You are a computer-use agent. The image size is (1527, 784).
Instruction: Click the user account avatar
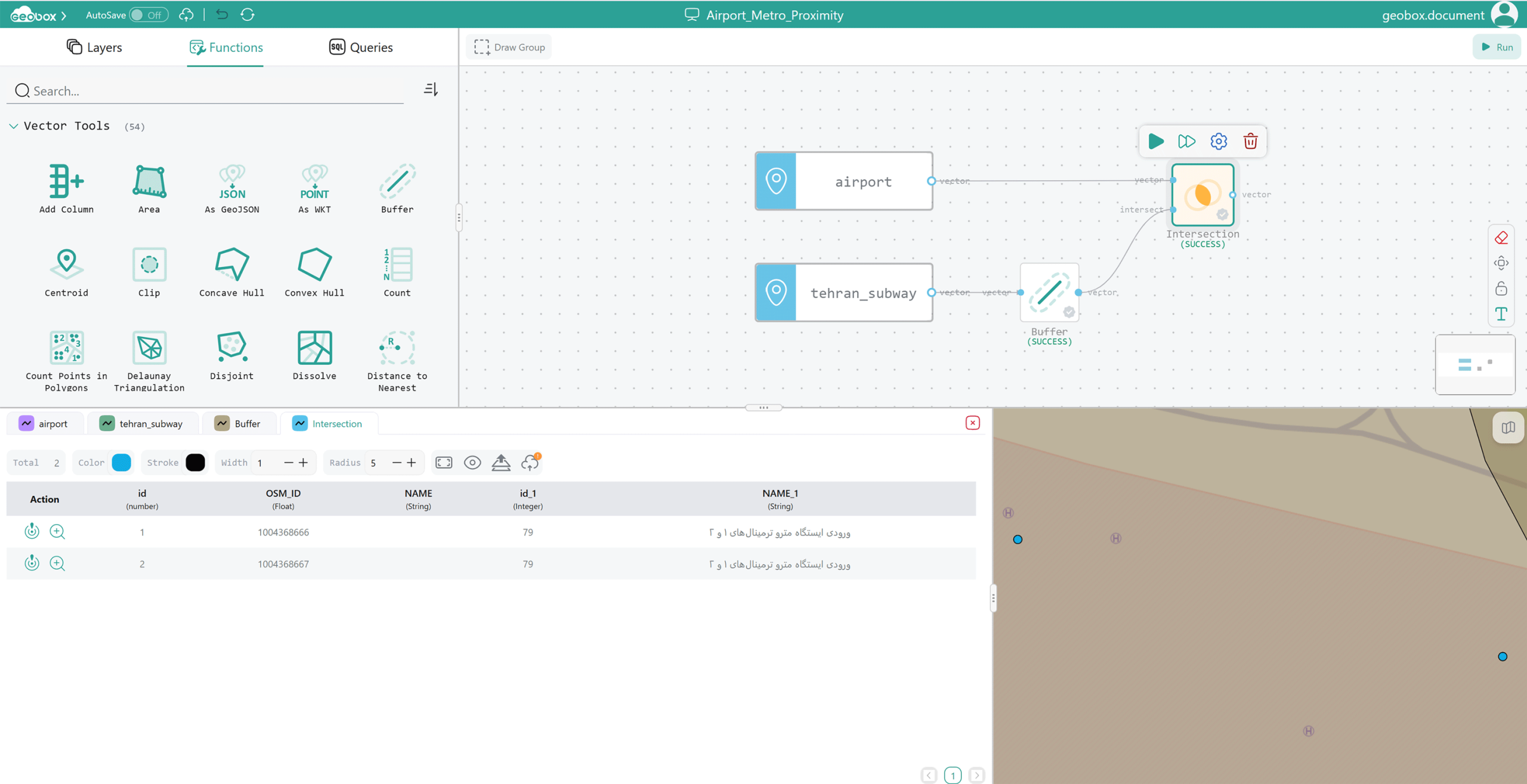1504,14
